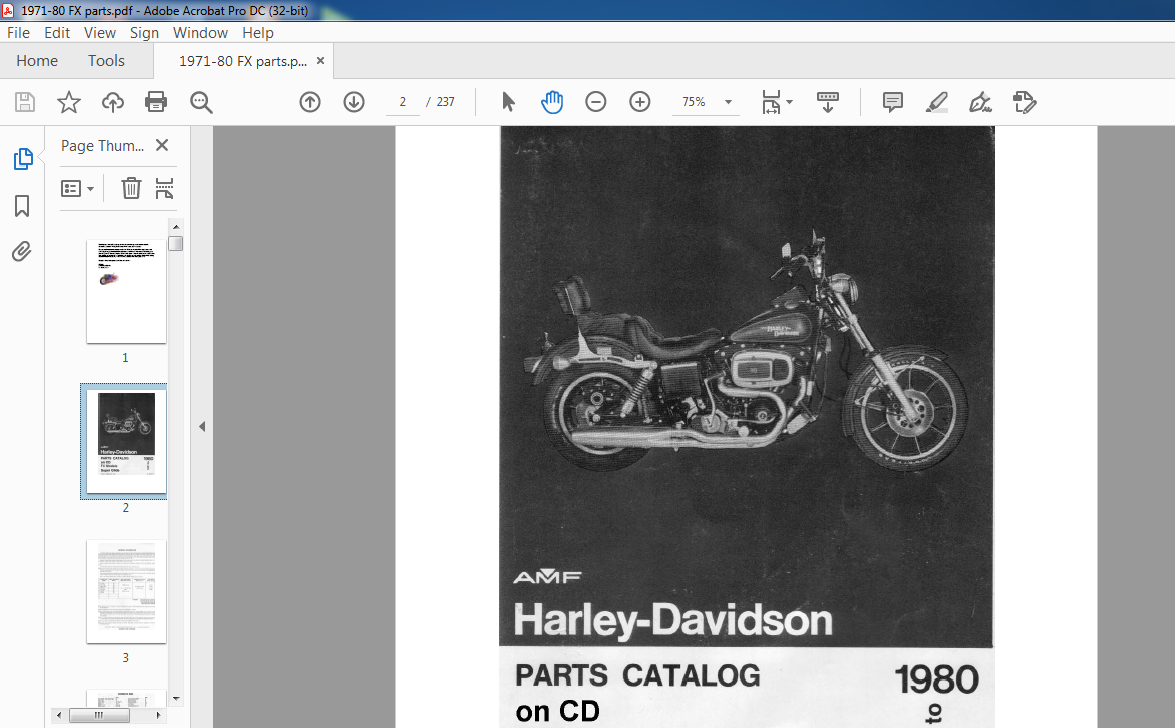Close the Page Thumbnails panel
The width and height of the screenshot is (1175, 728).
coord(162,145)
